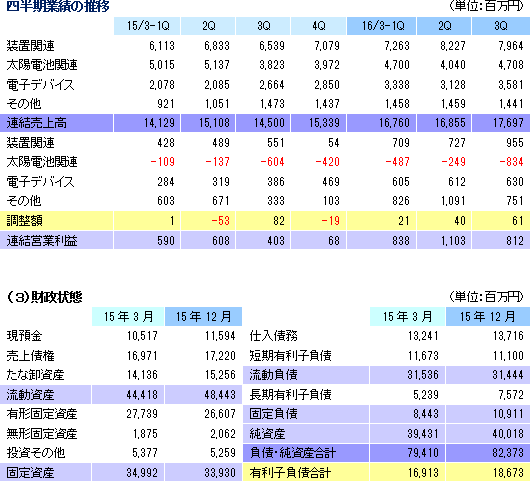The height and width of the screenshot is (481, 530).
Task: Click the 仕入債務 row label
Action: (x=273, y=336)
